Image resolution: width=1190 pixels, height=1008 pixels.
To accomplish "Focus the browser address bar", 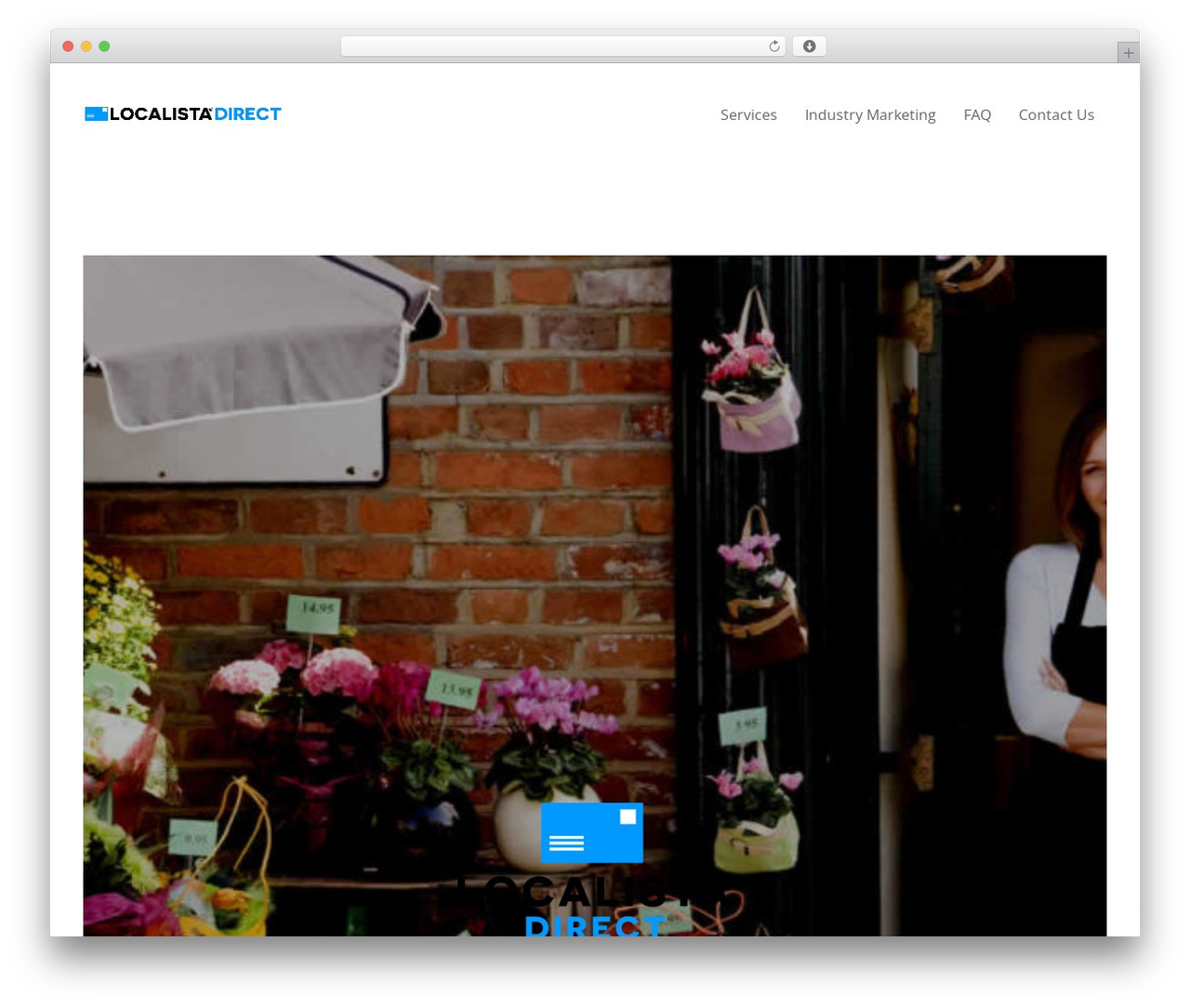I will click(x=562, y=46).
